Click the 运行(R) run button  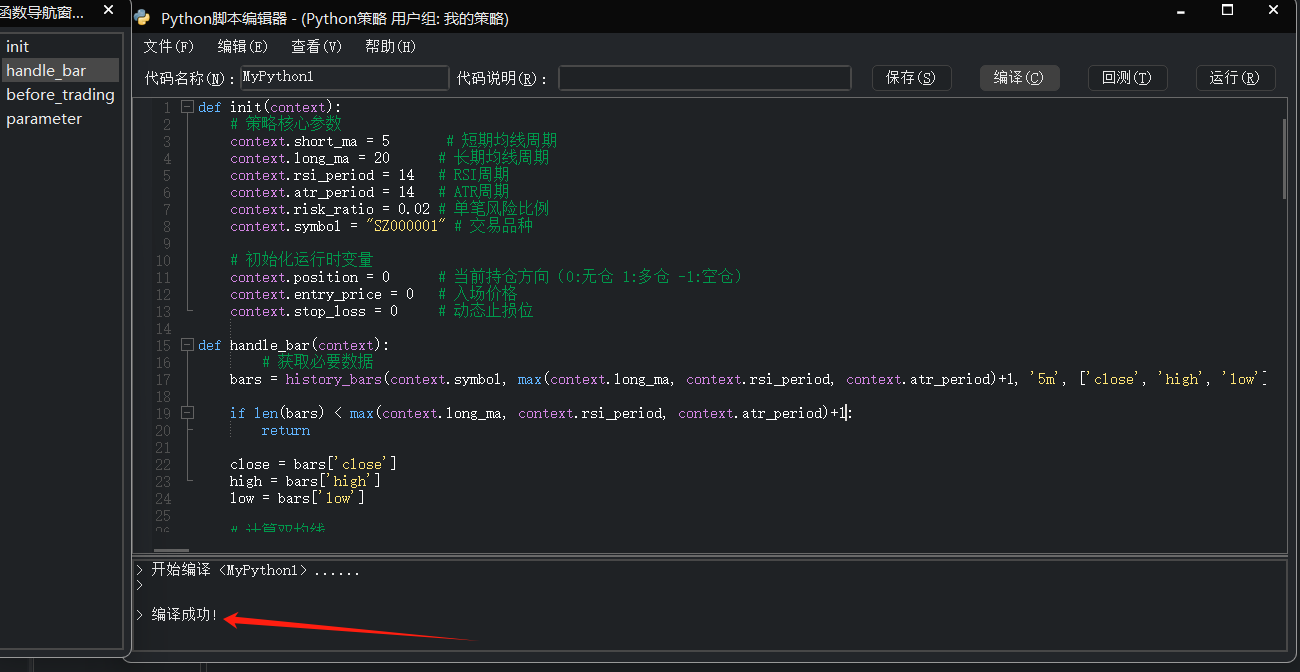(x=1235, y=78)
